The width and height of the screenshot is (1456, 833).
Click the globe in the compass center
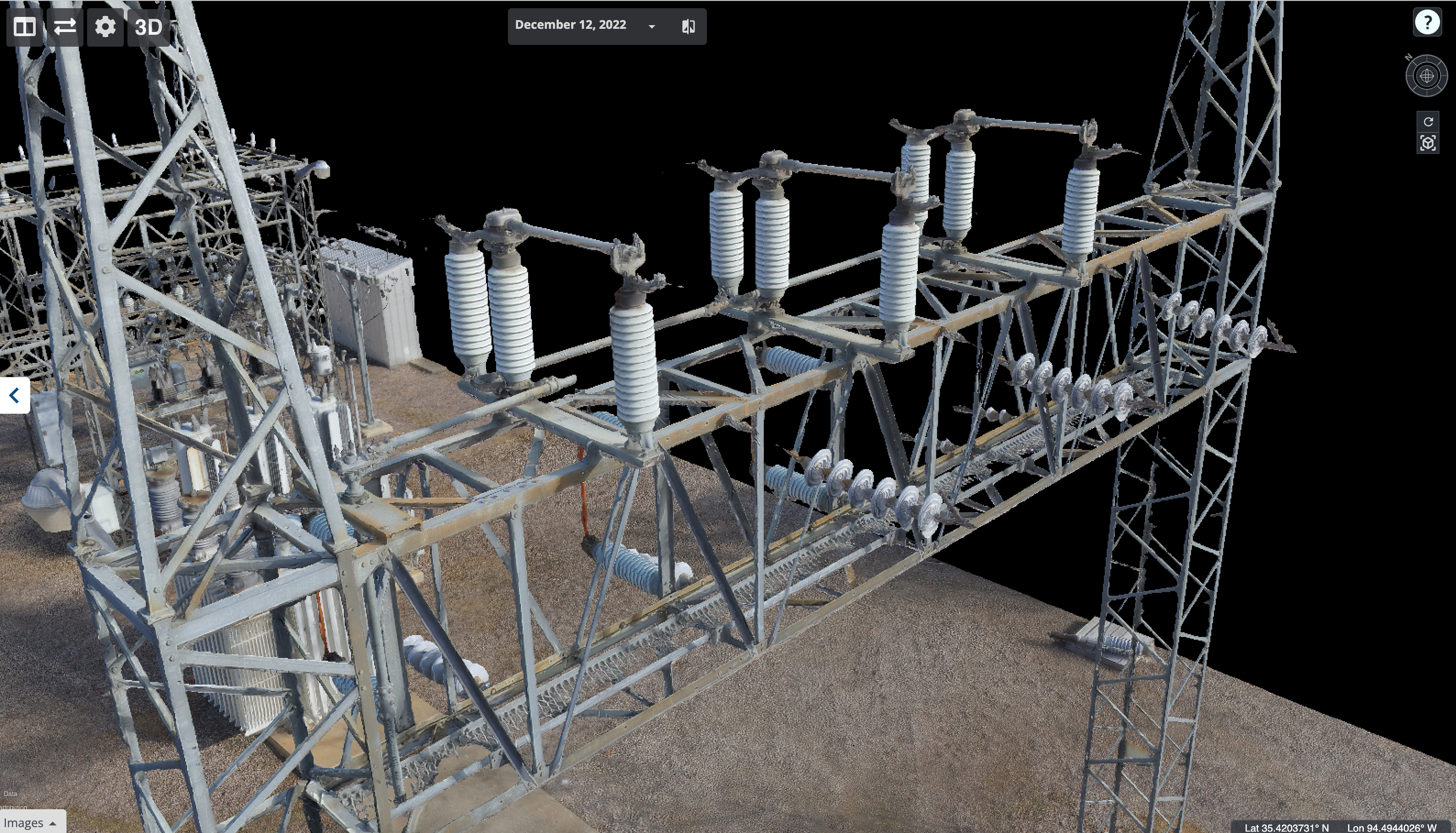pyautogui.click(x=1427, y=76)
